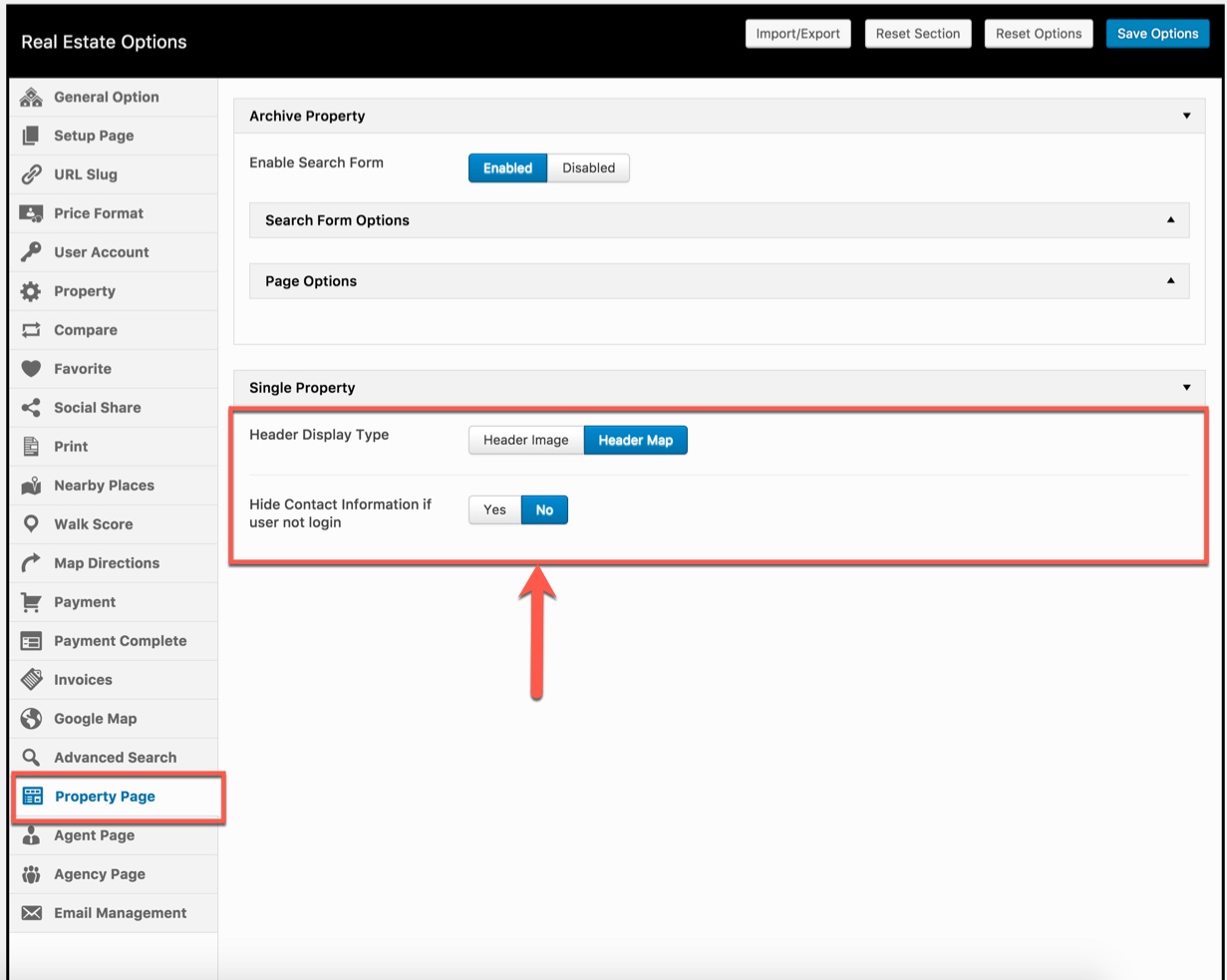Collapse the Archive Property section arrow
This screenshot has height=980, width=1227.
point(1186,116)
